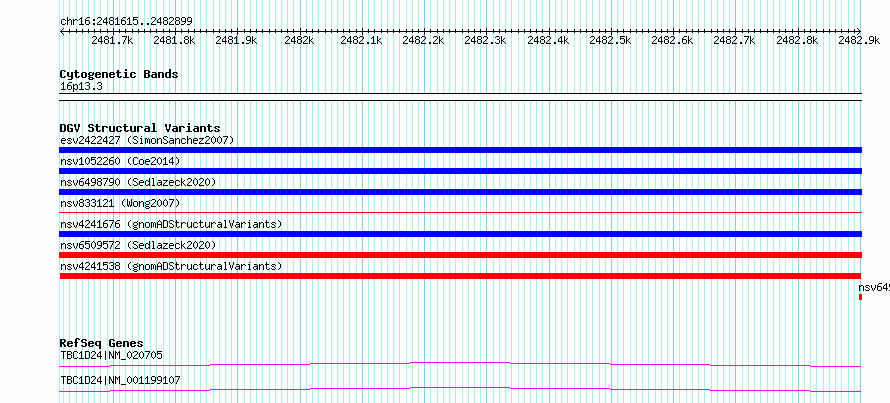Click the 2482.7k ruler tick label
The image size is (890, 403).
(x=735, y=40)
